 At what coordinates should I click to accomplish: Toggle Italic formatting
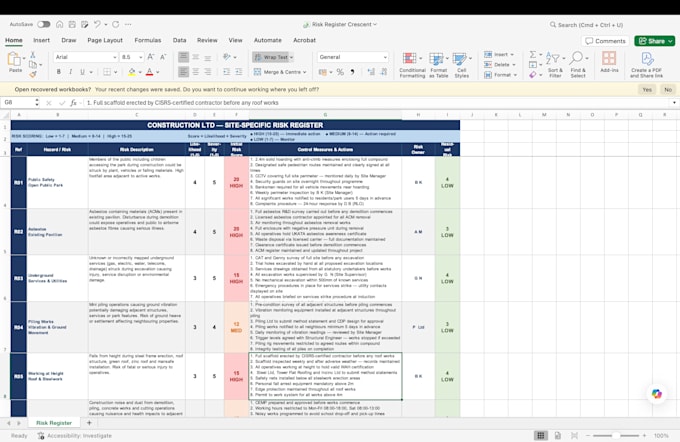[x=70, y=72]
